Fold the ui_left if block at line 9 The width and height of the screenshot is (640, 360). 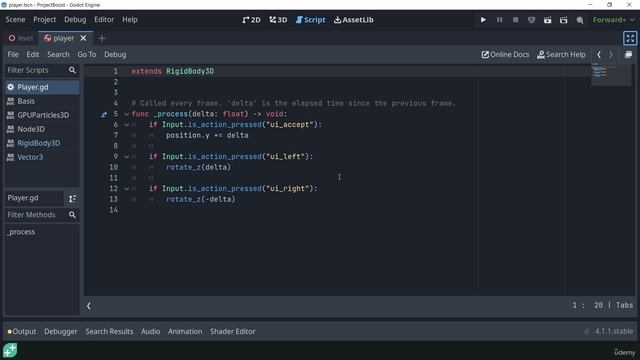pos(127,157)
